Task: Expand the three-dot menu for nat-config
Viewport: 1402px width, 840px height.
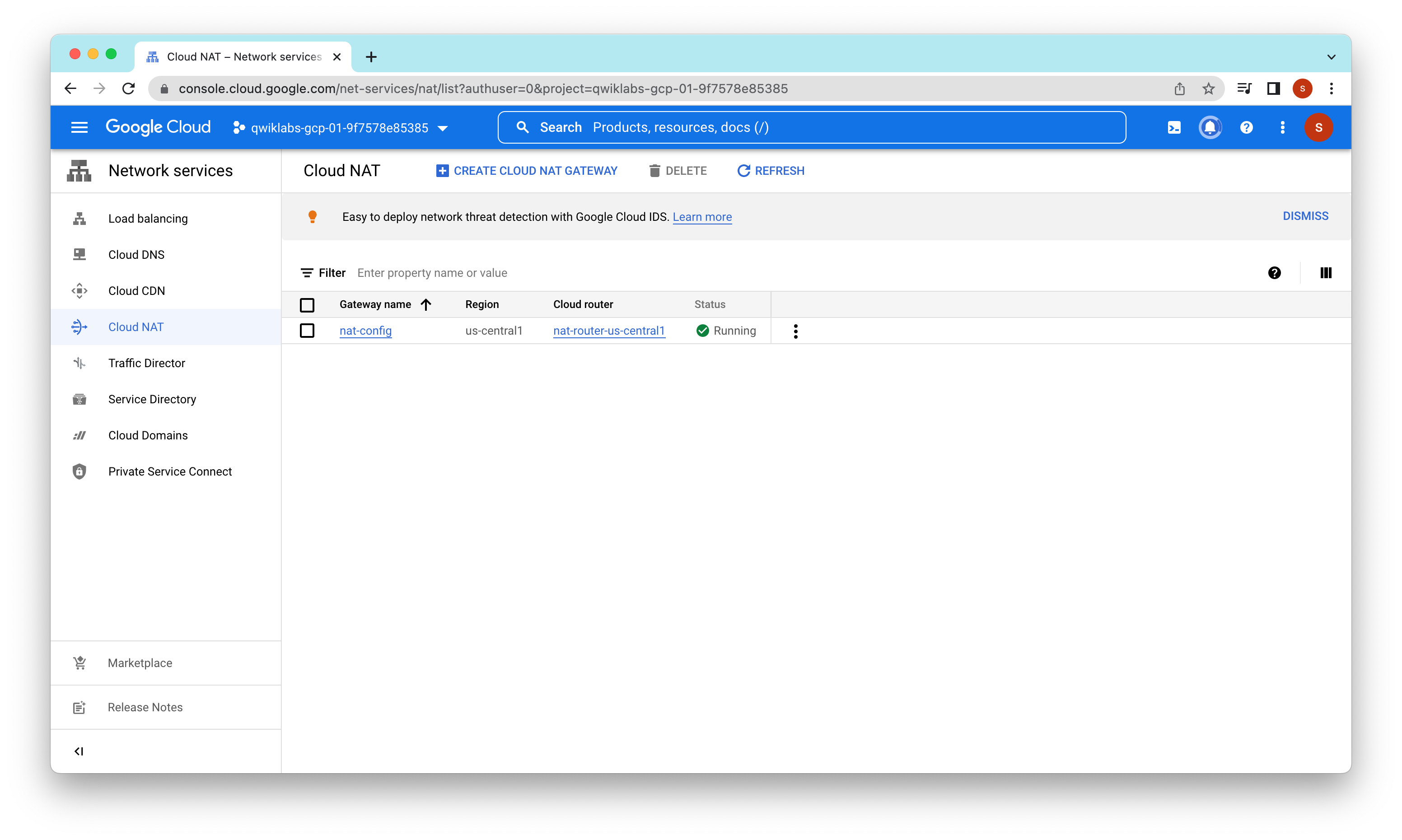Action: (795, 331)
